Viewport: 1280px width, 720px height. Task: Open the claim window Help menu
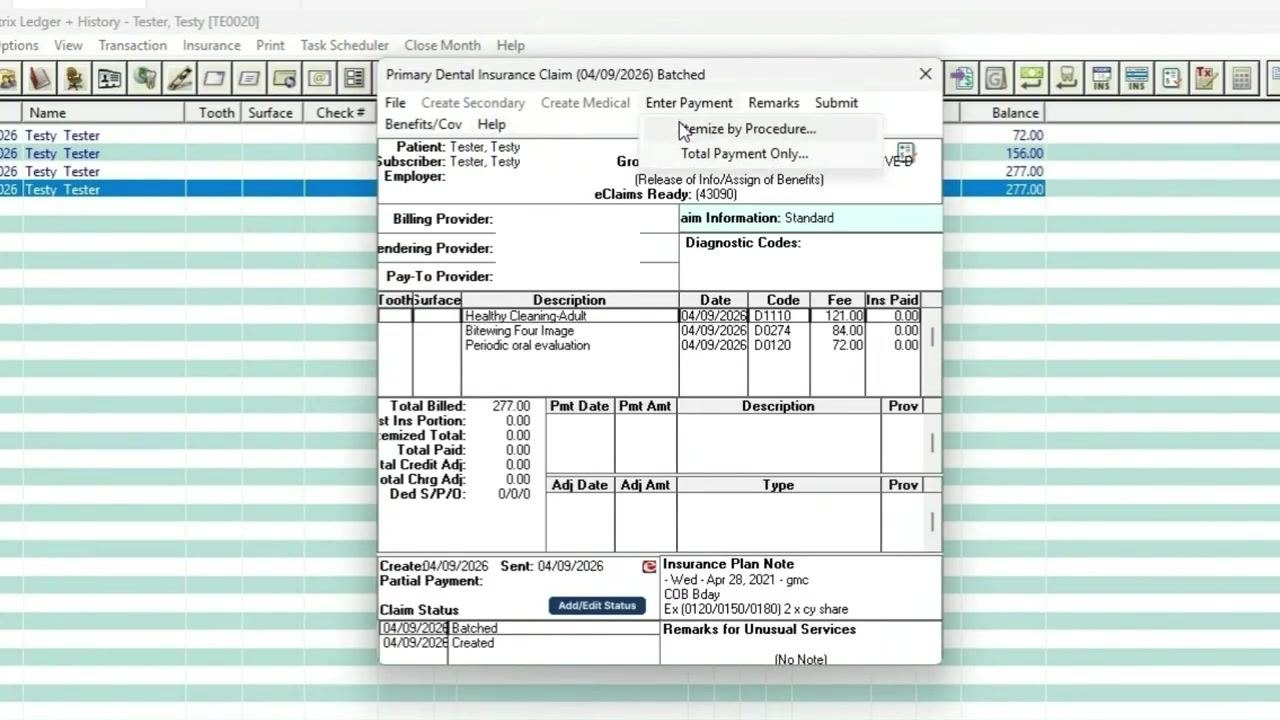(491, 125)
